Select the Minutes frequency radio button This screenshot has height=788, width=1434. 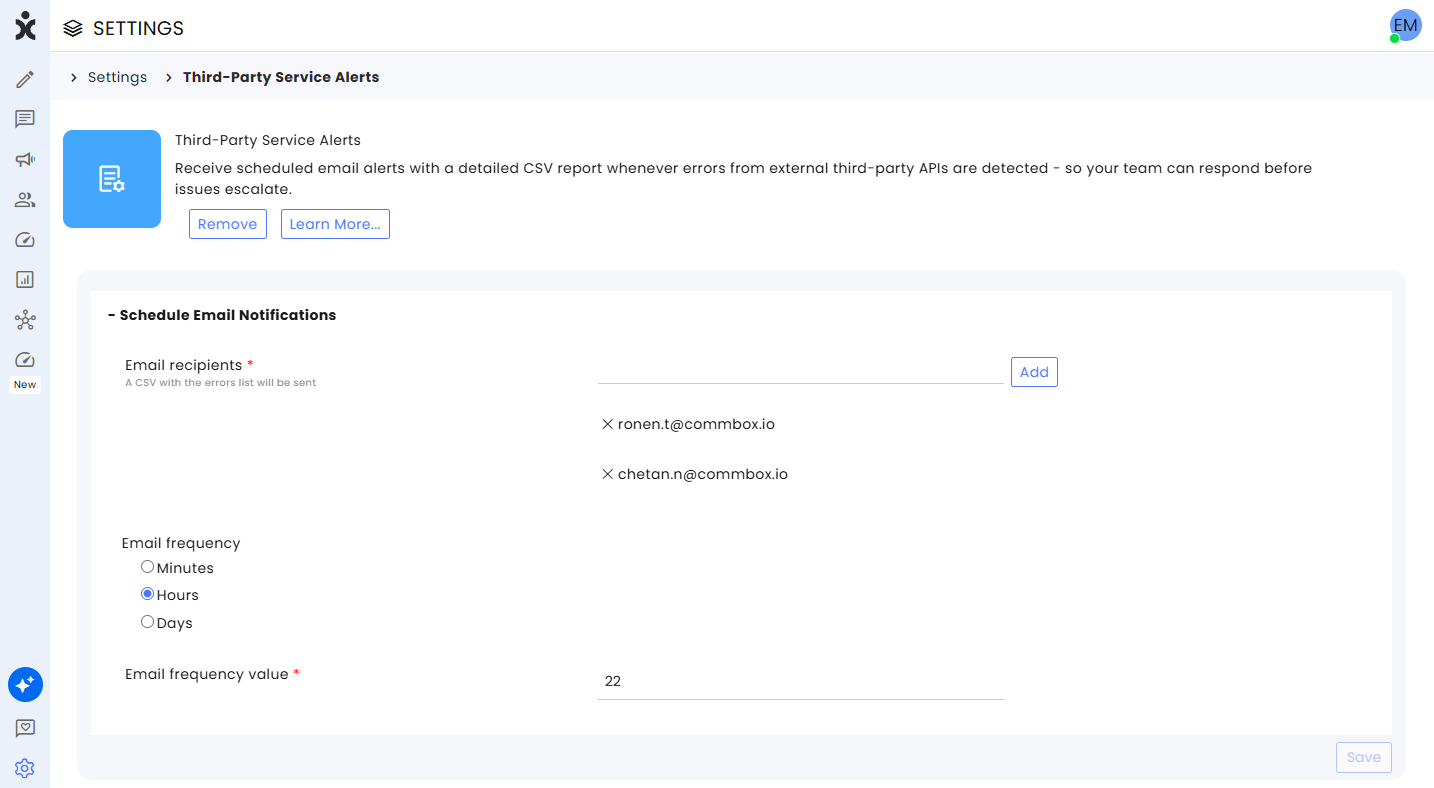[x=147, y=567]
